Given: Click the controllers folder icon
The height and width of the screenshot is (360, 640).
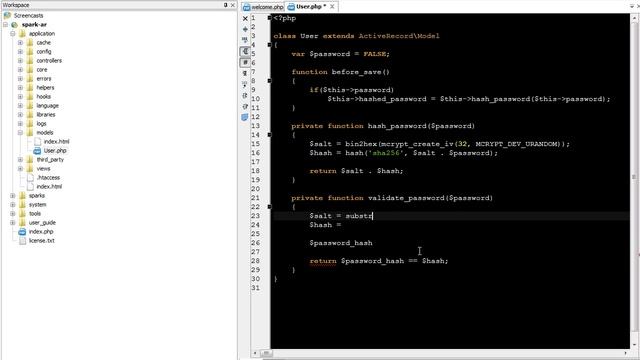Looking at the screenshot, I should (30, 60).
